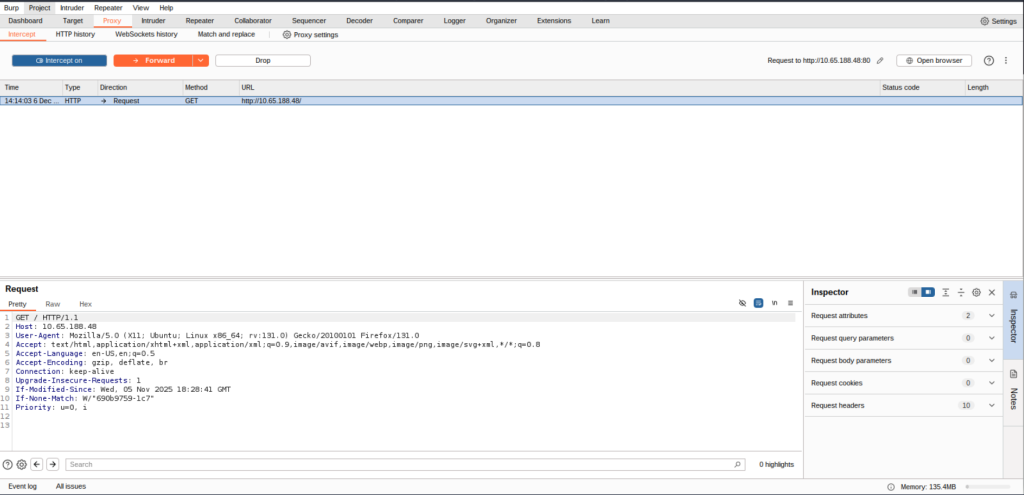Expand the Request attributes section
1024x495 pixels.
(x=991, y=315)
